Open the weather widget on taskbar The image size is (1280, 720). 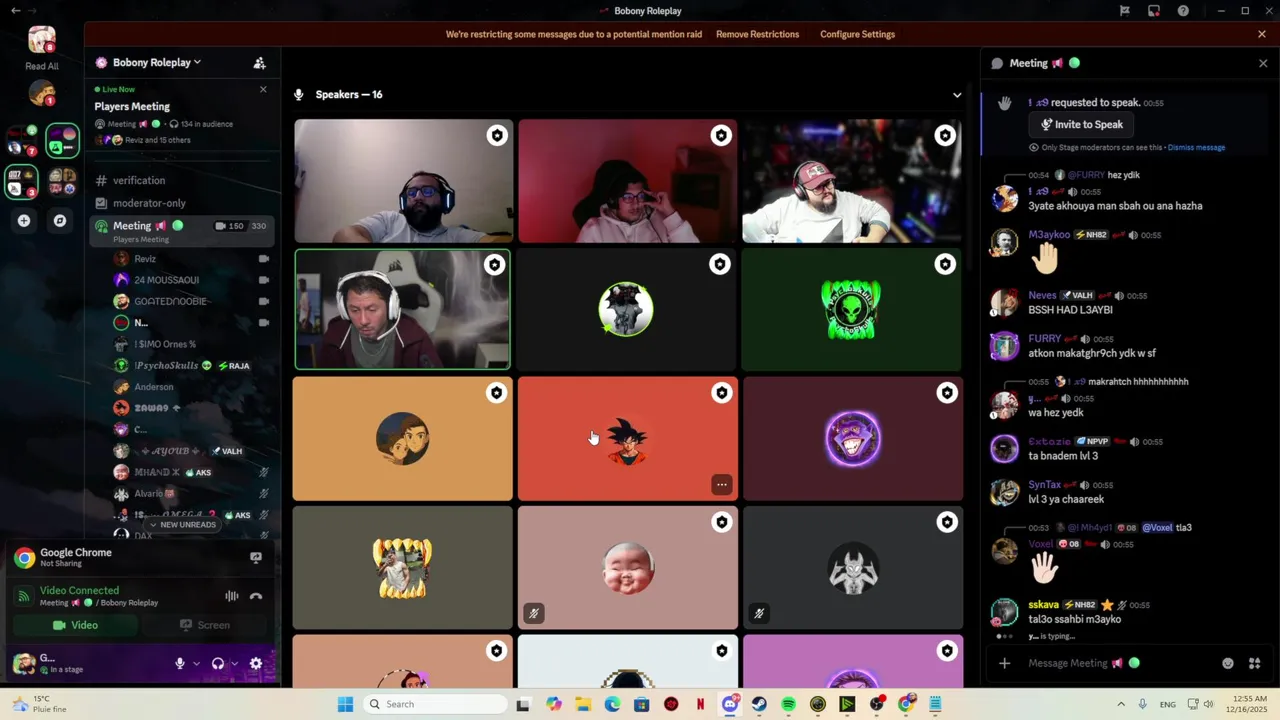tap(40, 704)
